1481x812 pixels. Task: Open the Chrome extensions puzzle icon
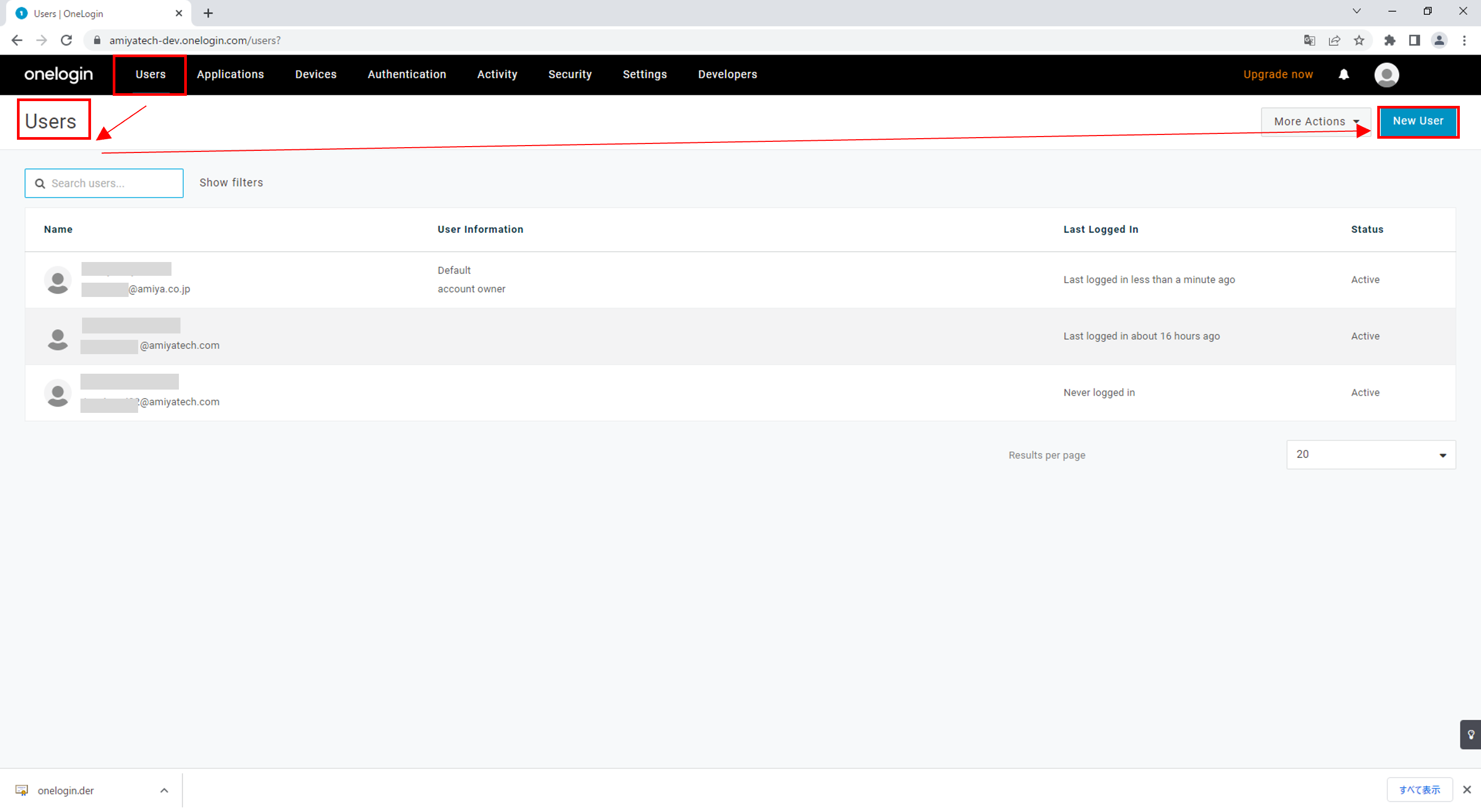click(x=1389, y=40)
